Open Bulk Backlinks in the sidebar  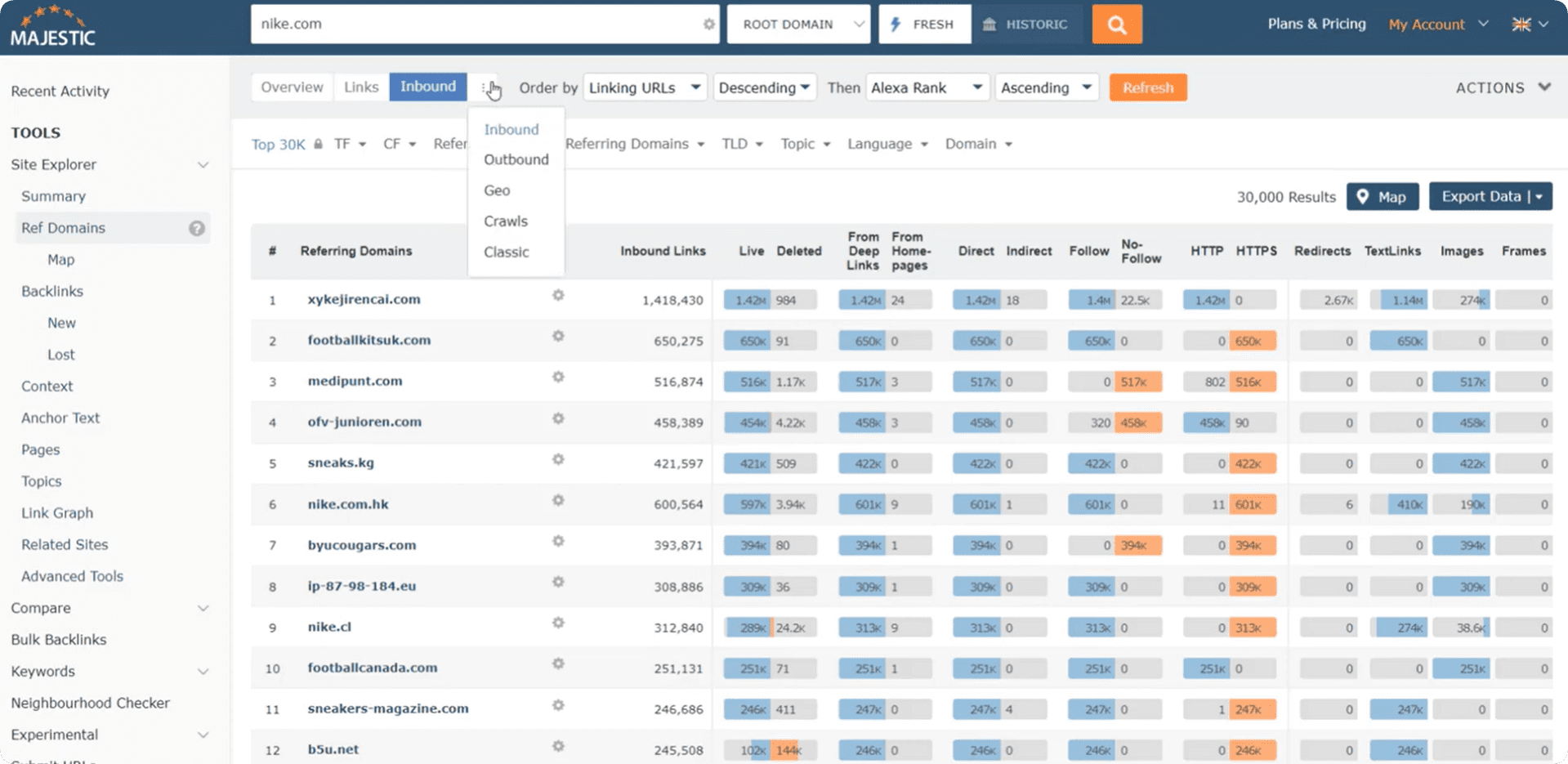point(59,640)
